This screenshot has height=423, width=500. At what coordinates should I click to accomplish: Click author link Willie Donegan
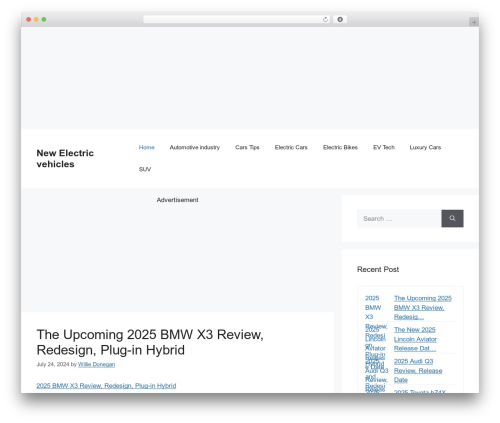(96, 364)
